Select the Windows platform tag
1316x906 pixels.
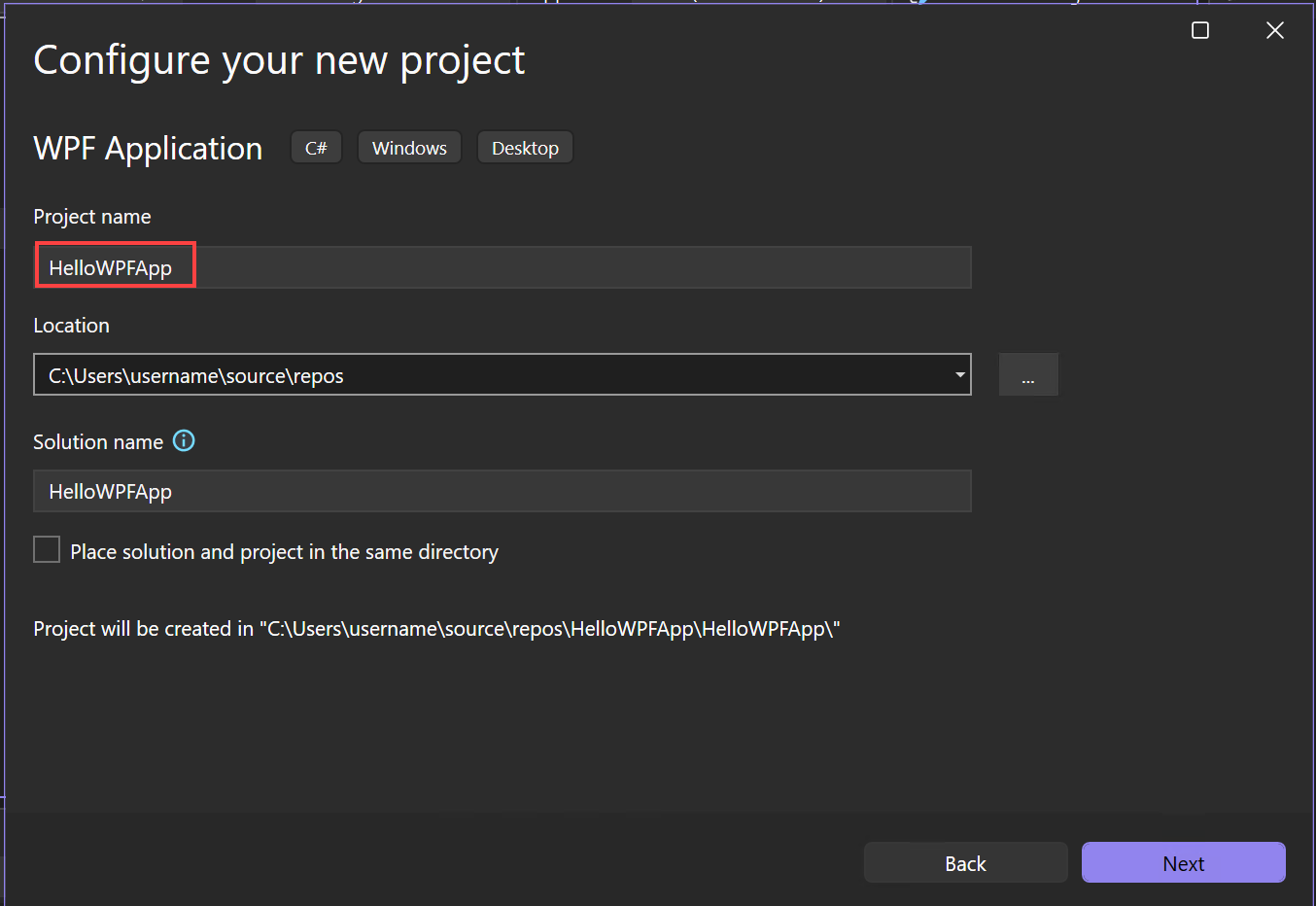pyautogui.click(x=408, y=147)
